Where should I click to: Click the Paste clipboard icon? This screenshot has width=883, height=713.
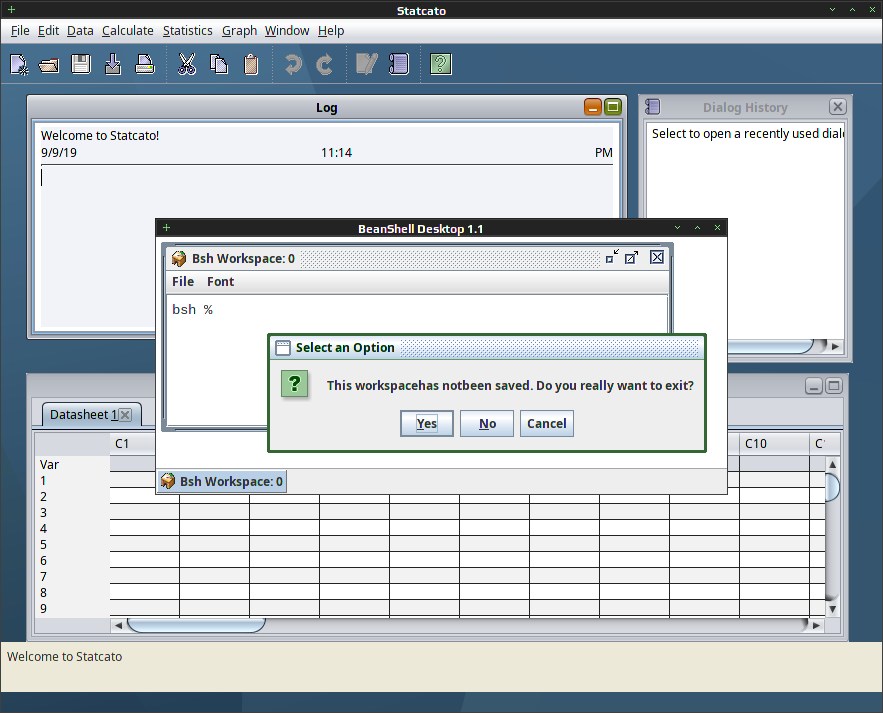coord(251,64)
